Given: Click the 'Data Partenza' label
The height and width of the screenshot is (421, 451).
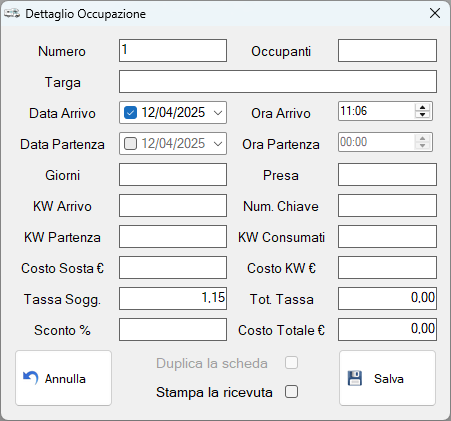Looking at the screenshot, I should [62, 144].
